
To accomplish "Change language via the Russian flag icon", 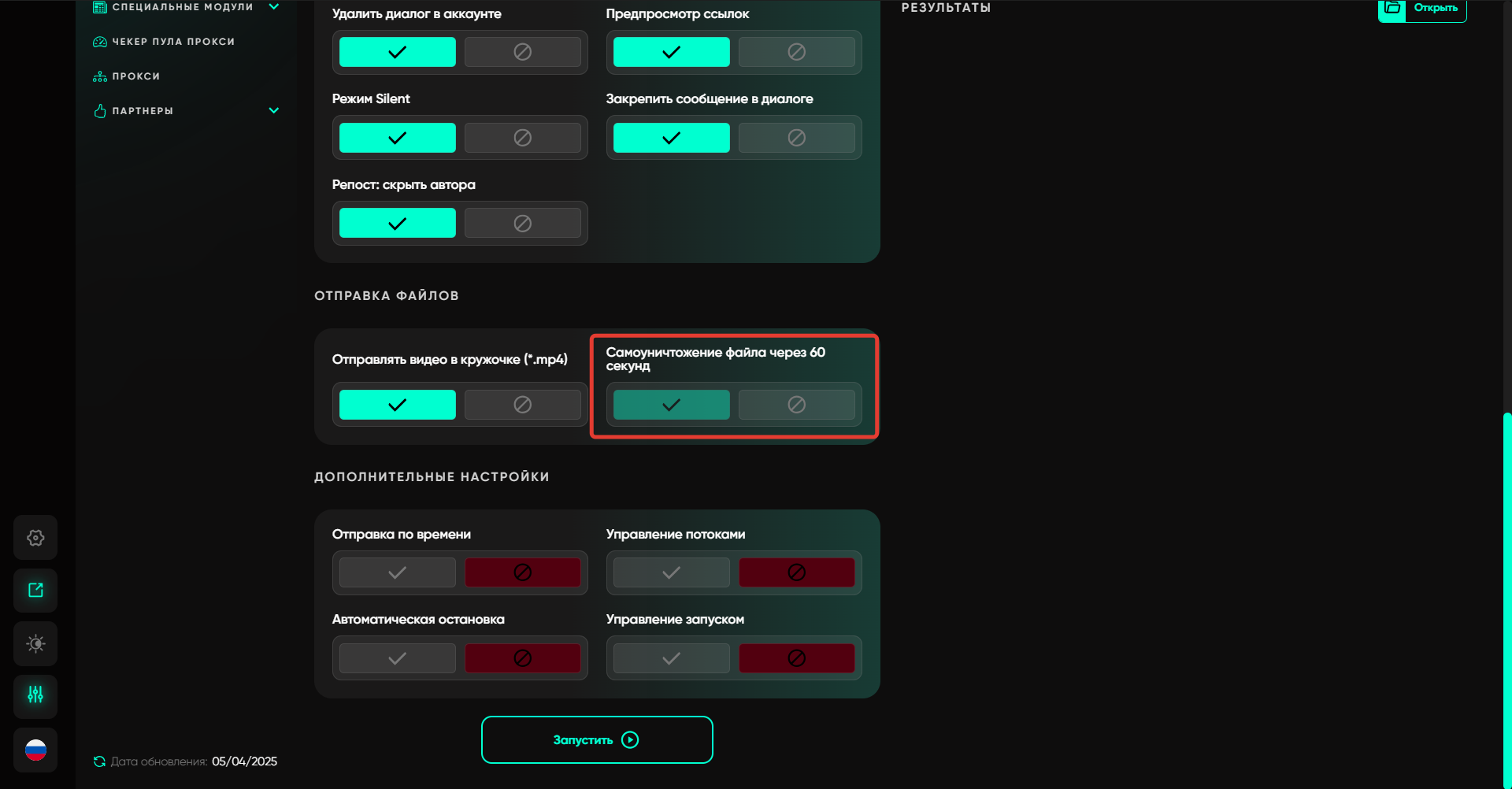I will point(35,750).
